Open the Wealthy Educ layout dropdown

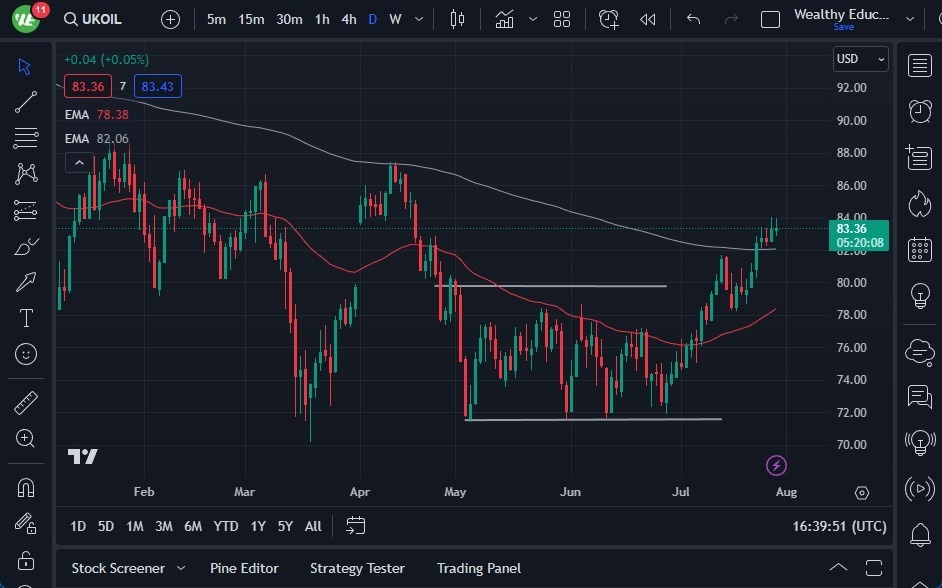coord(911,18)
